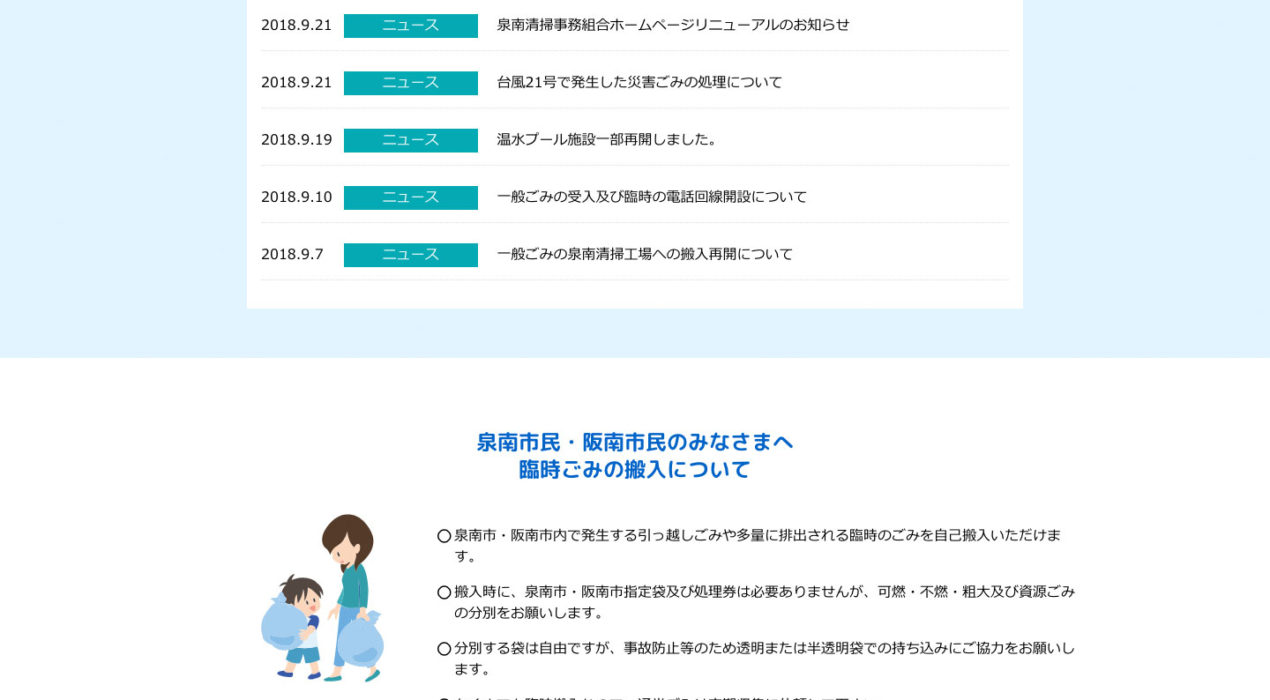Click ニュース badge beside the 温水プール headline
Screen dimensions: 1270x700
click(410, 140)
